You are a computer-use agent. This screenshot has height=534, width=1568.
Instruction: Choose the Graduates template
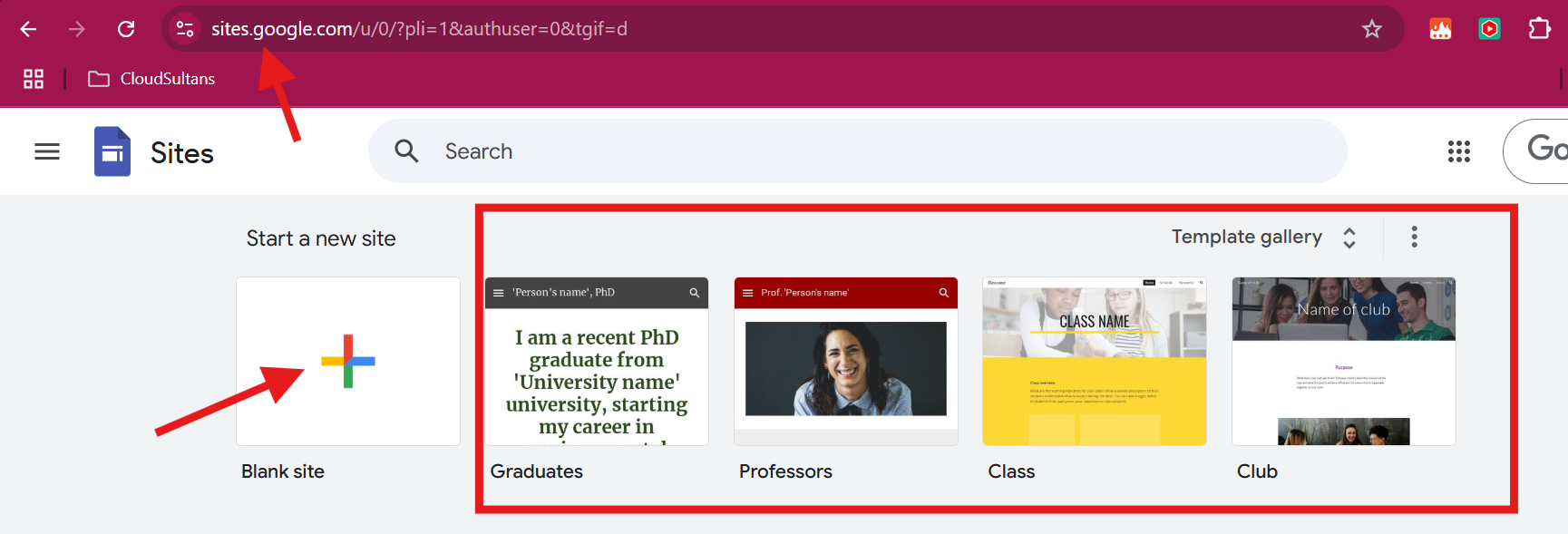click(x=597, y=361)
